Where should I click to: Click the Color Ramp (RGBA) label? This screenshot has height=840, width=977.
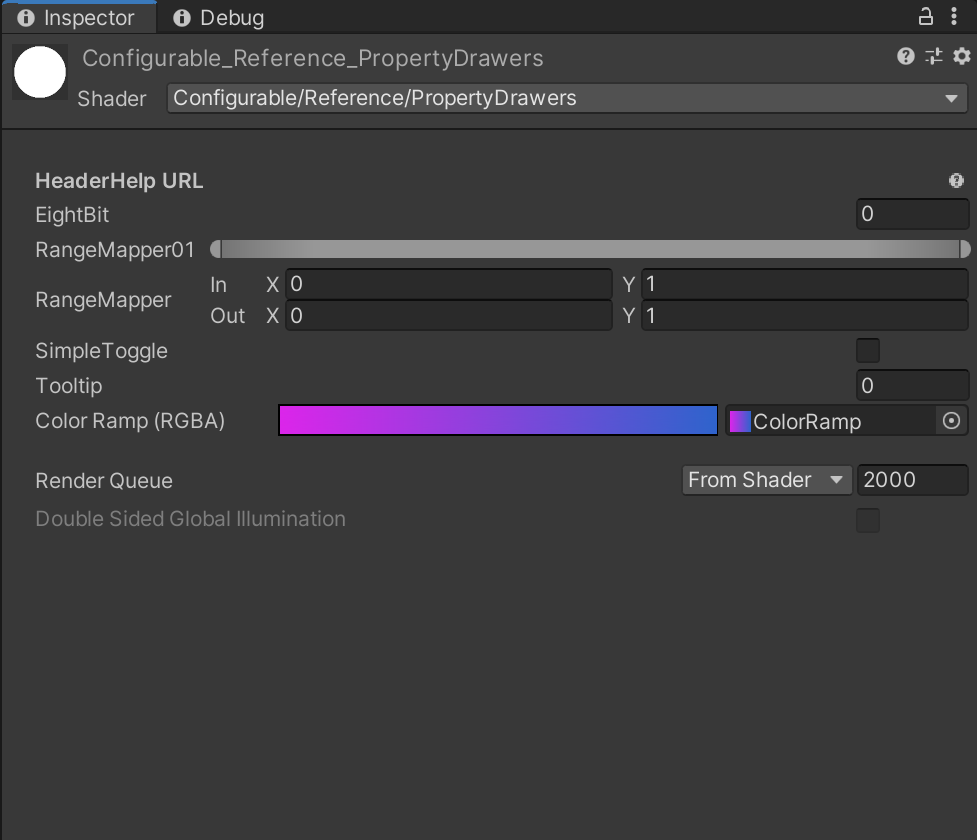[130, 421]
